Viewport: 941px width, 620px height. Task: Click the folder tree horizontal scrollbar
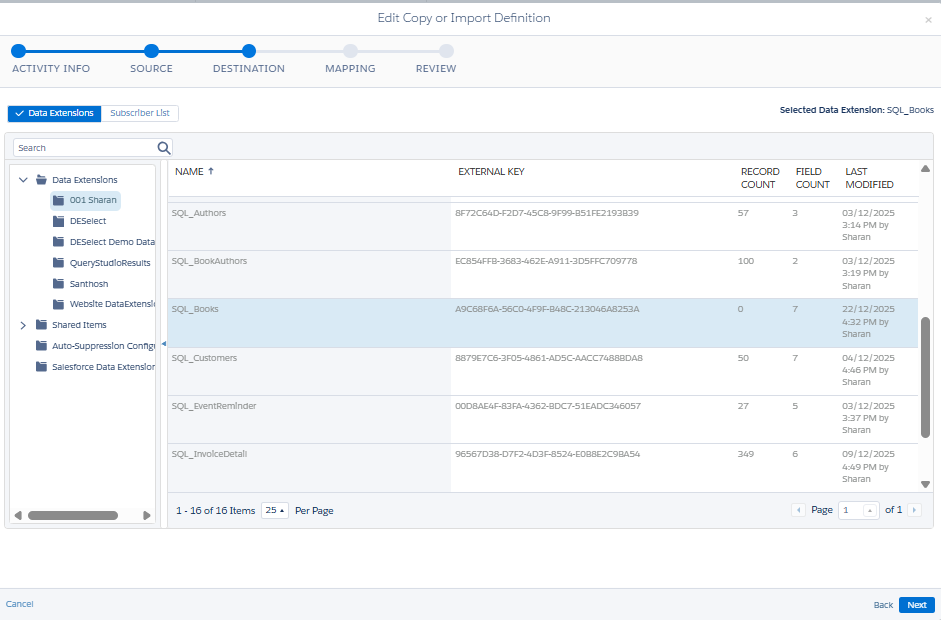click(x=72, y=516)
